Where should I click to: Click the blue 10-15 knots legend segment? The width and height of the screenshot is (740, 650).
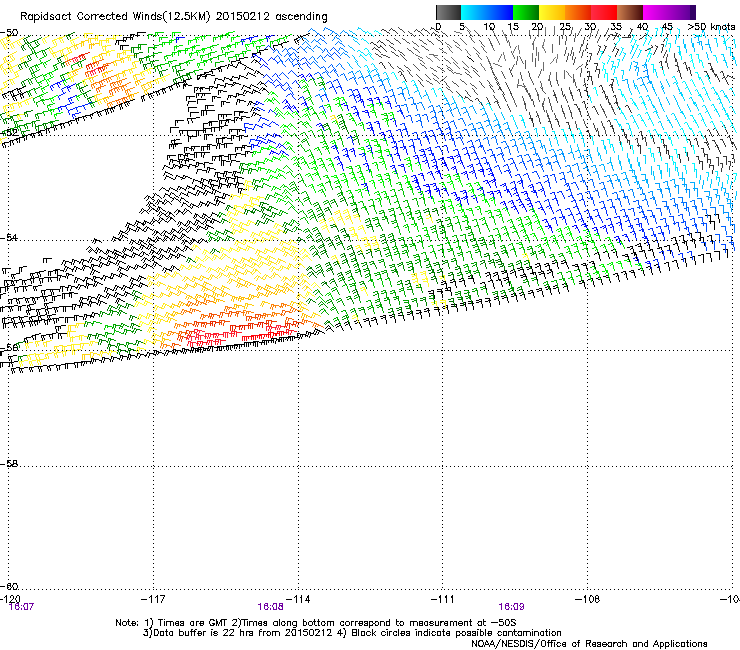[x=500, y=12]
